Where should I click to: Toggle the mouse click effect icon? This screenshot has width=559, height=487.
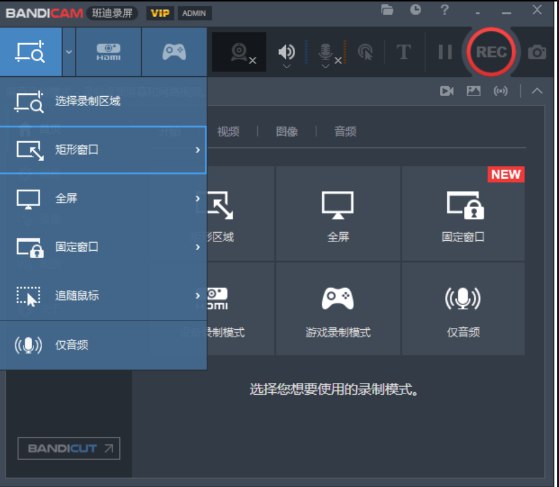pyautogui.click(x=365, y=52)
